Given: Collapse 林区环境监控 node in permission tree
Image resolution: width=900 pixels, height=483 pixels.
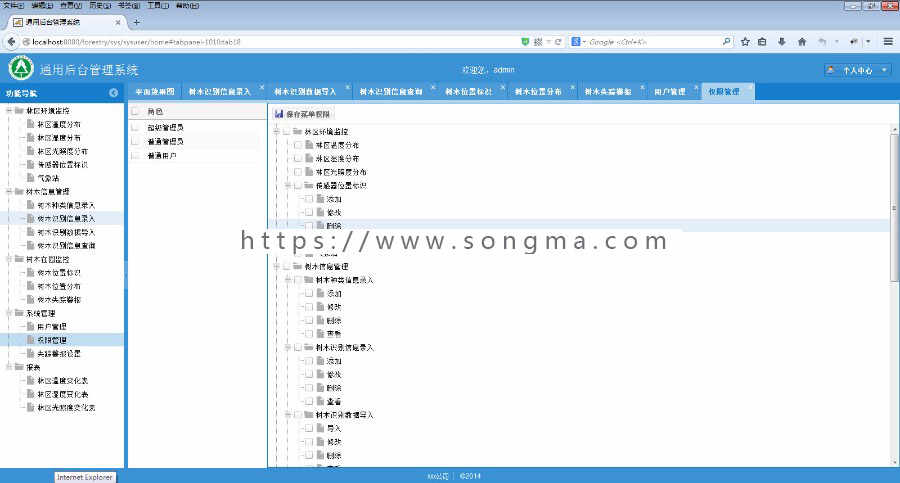Looking at the screenshot, I should coord(276,132).
